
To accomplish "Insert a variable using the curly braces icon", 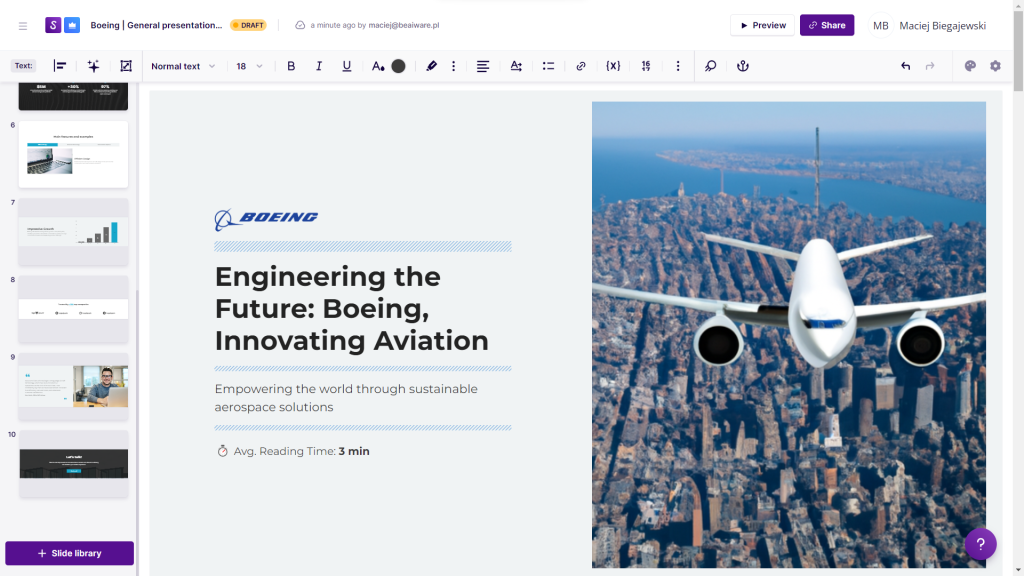I will click(x=613, y=66).
